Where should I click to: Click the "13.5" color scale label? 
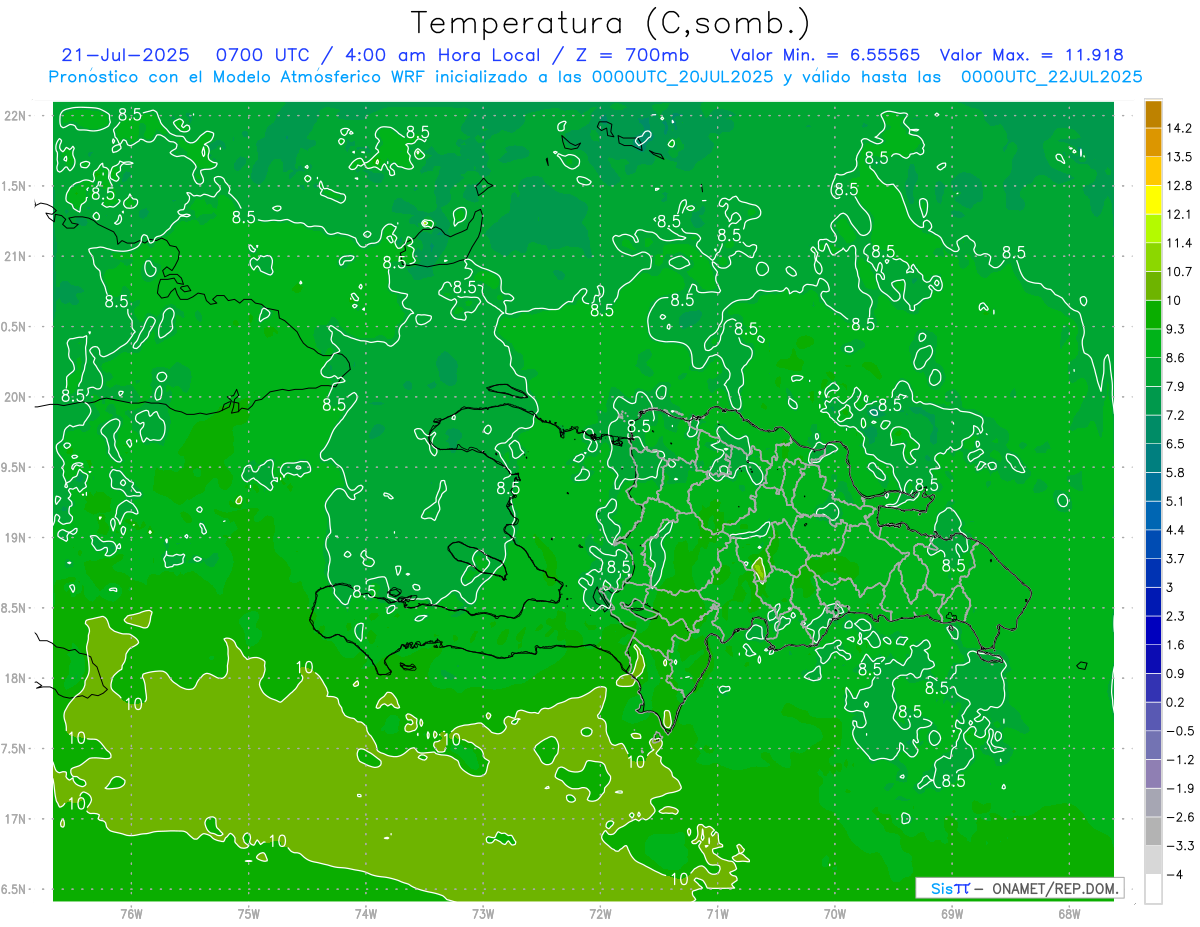pos(1181,157)
